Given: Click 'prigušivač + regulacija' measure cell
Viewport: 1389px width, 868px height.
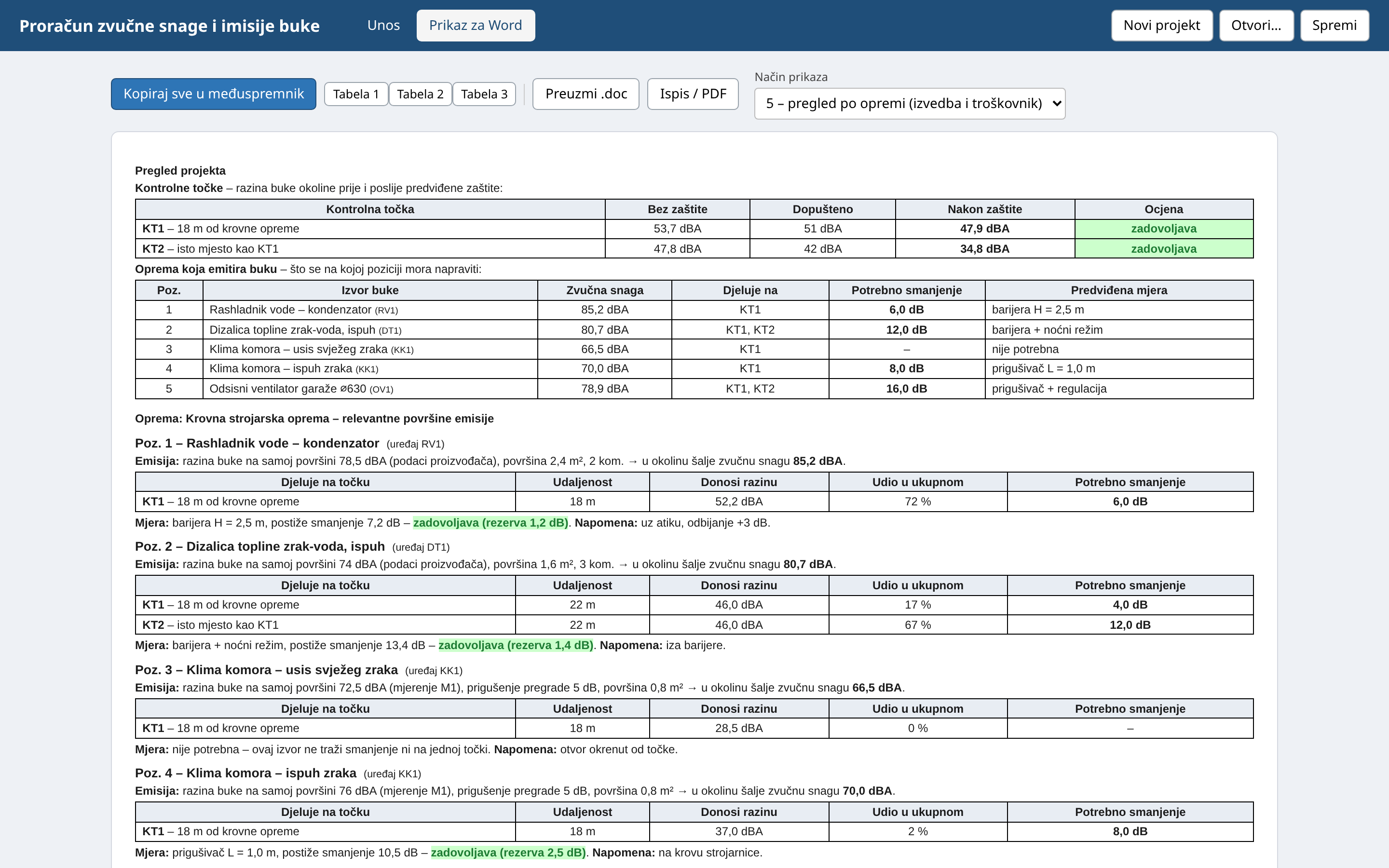Looking at the screenshot, I should coord(1118,389).
